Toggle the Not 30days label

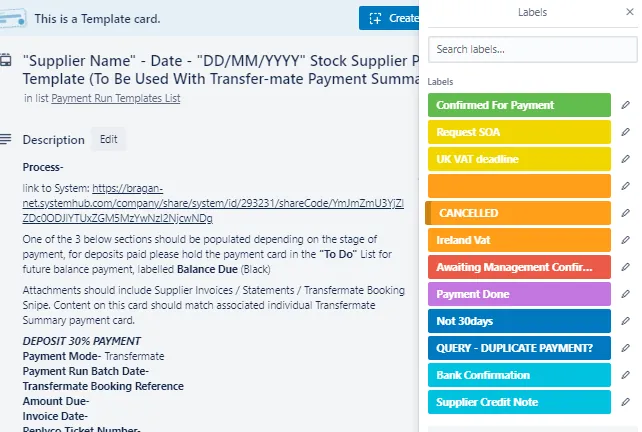pos(519,321)
